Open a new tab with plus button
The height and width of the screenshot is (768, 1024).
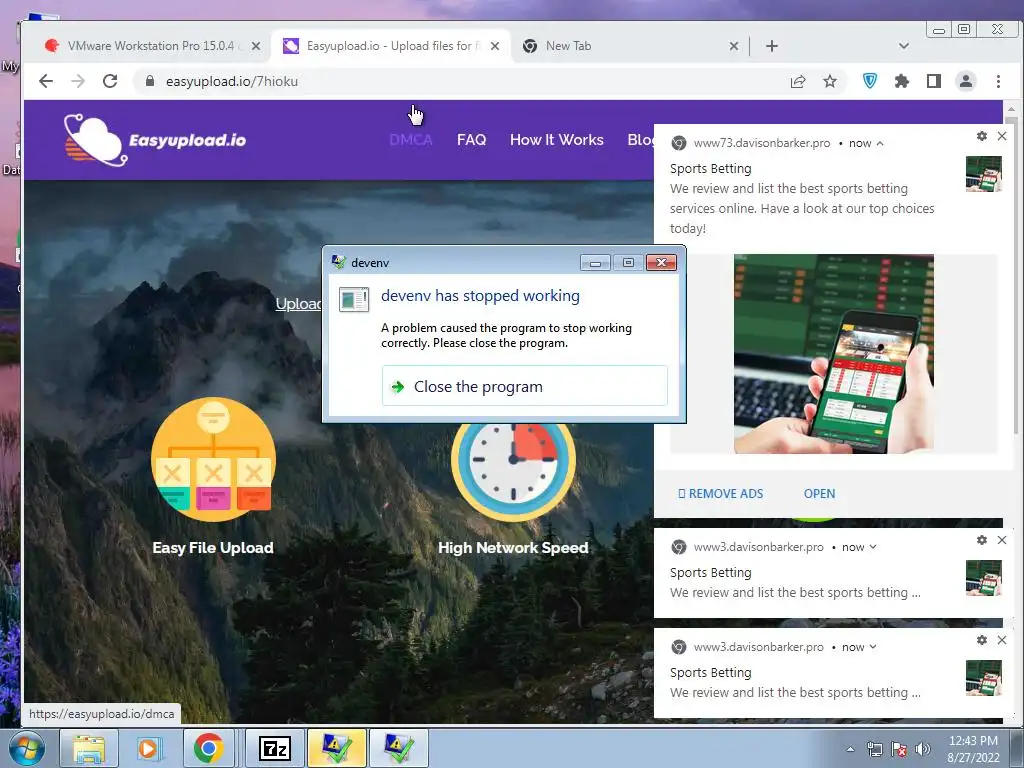[771, 46]
